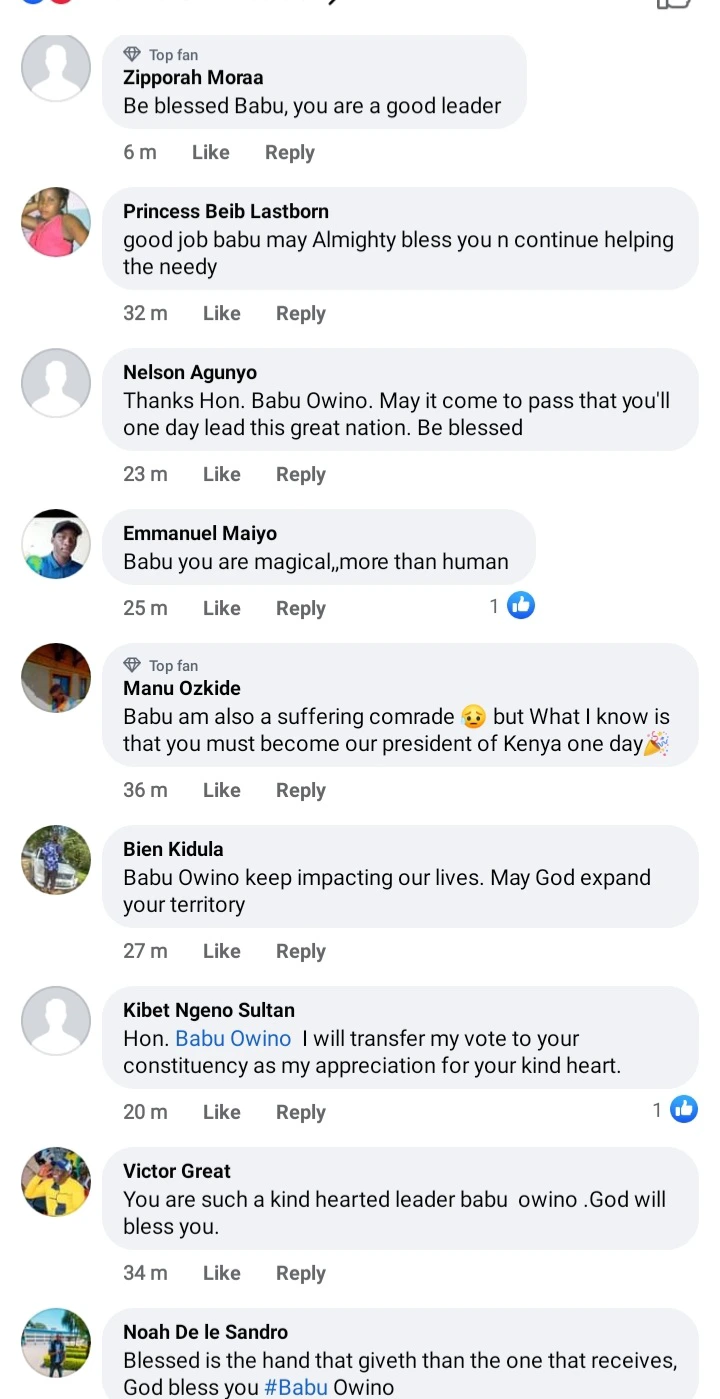Click the like reaction icon on Kibet Ngeno Sultan's comment
This screenshot has width=720, height=1399.
point(684,1109)
